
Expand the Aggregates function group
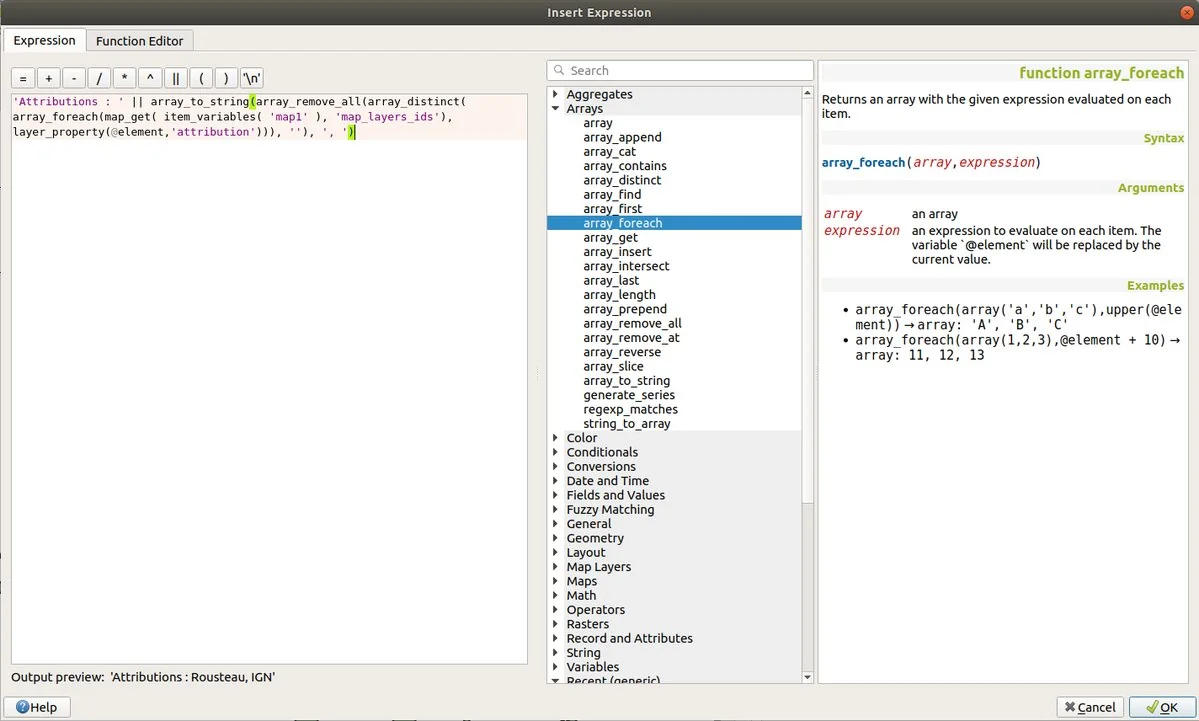click(557, 94)
